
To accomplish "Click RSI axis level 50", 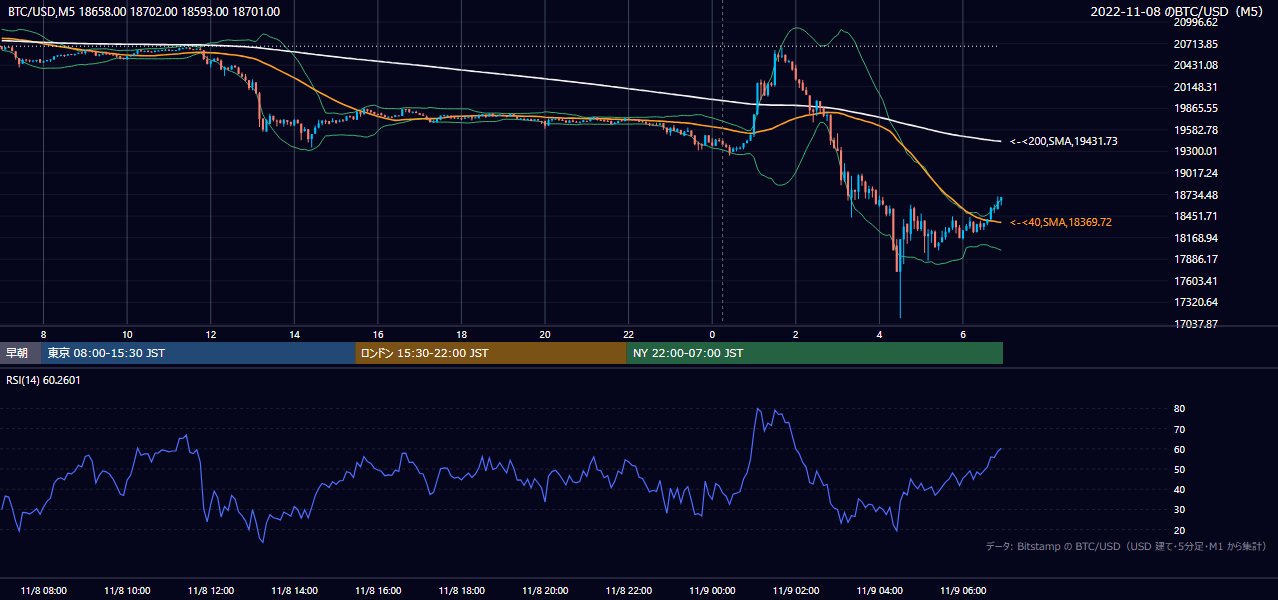I will [x=1179, y=469].
